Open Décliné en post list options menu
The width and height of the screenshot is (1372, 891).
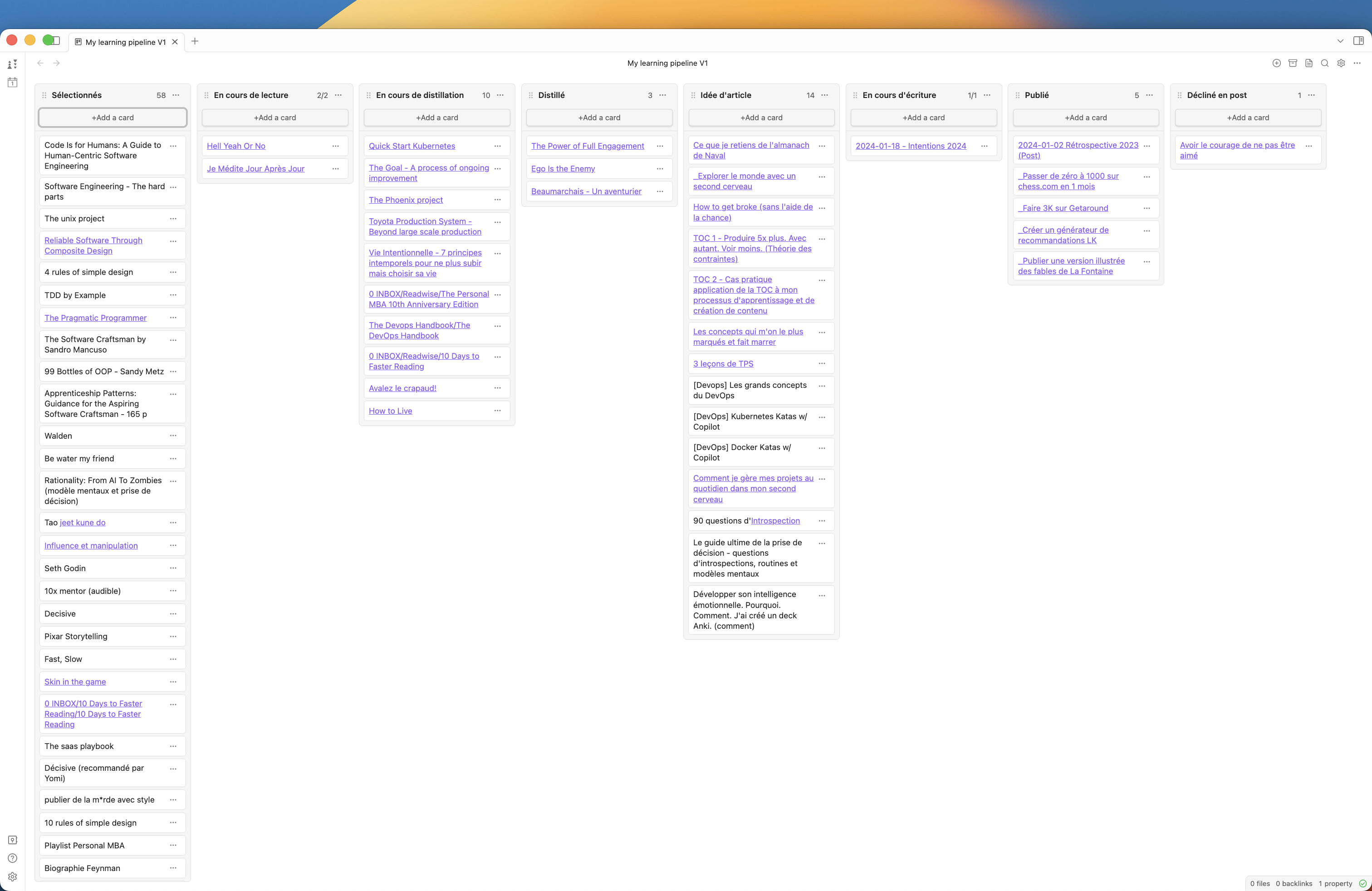point(1312,95)
